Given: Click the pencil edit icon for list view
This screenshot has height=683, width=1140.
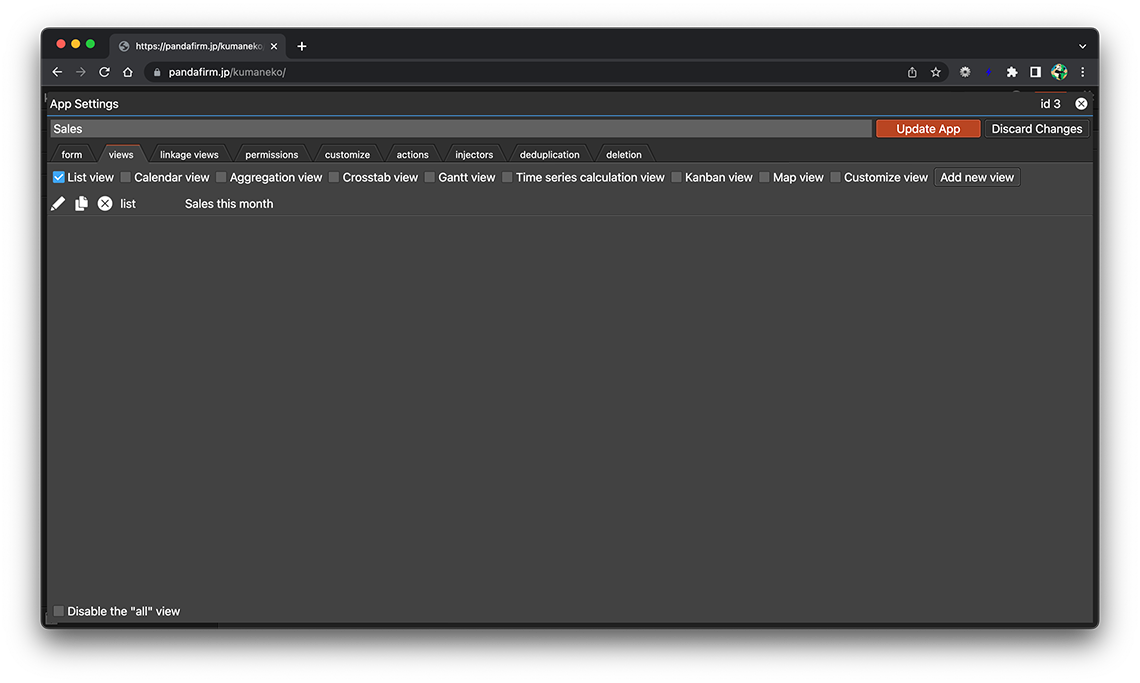Looking at the screenshot, I should pos(58,204).
